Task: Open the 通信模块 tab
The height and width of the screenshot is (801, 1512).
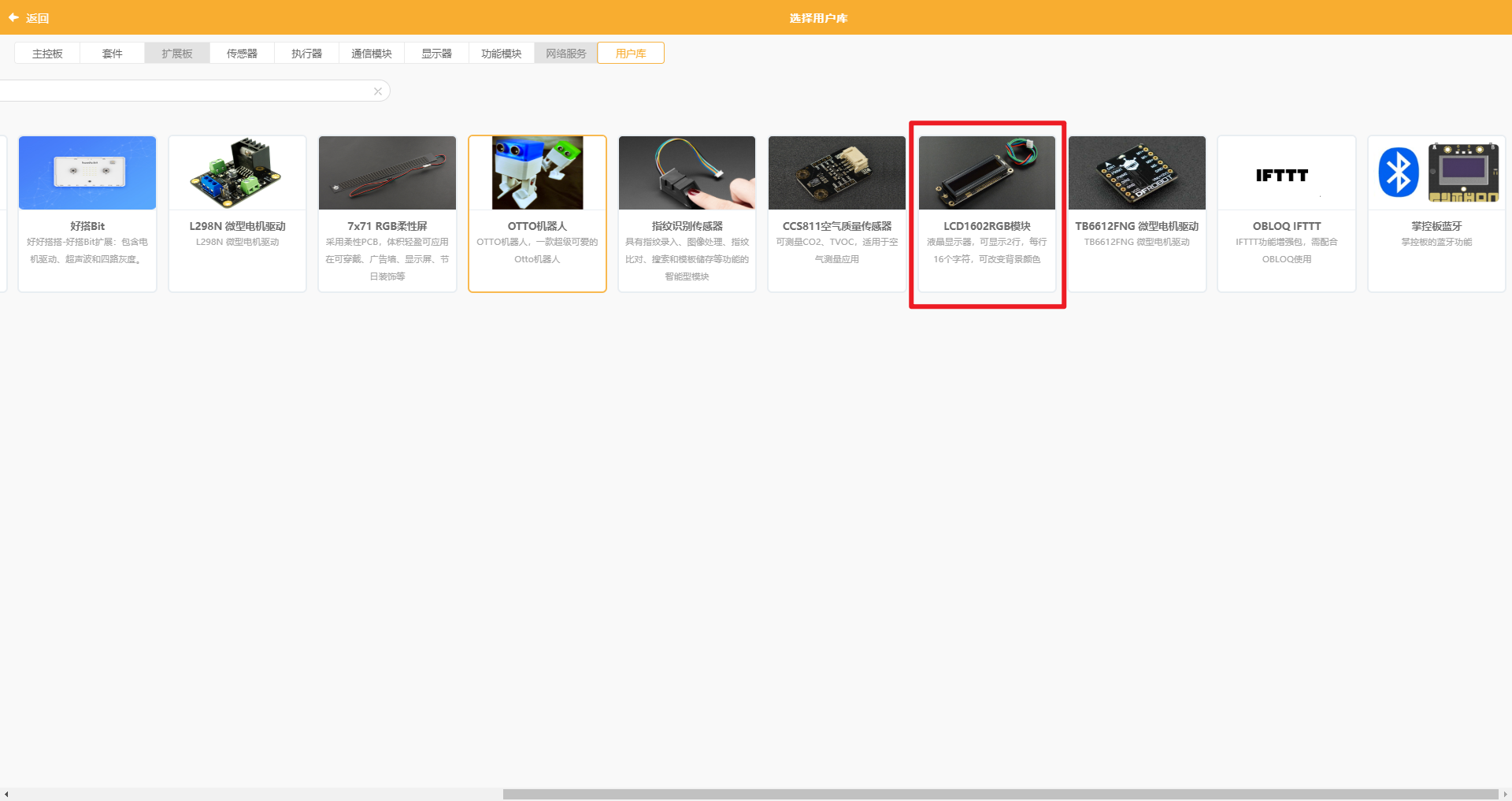Action: 372,53
